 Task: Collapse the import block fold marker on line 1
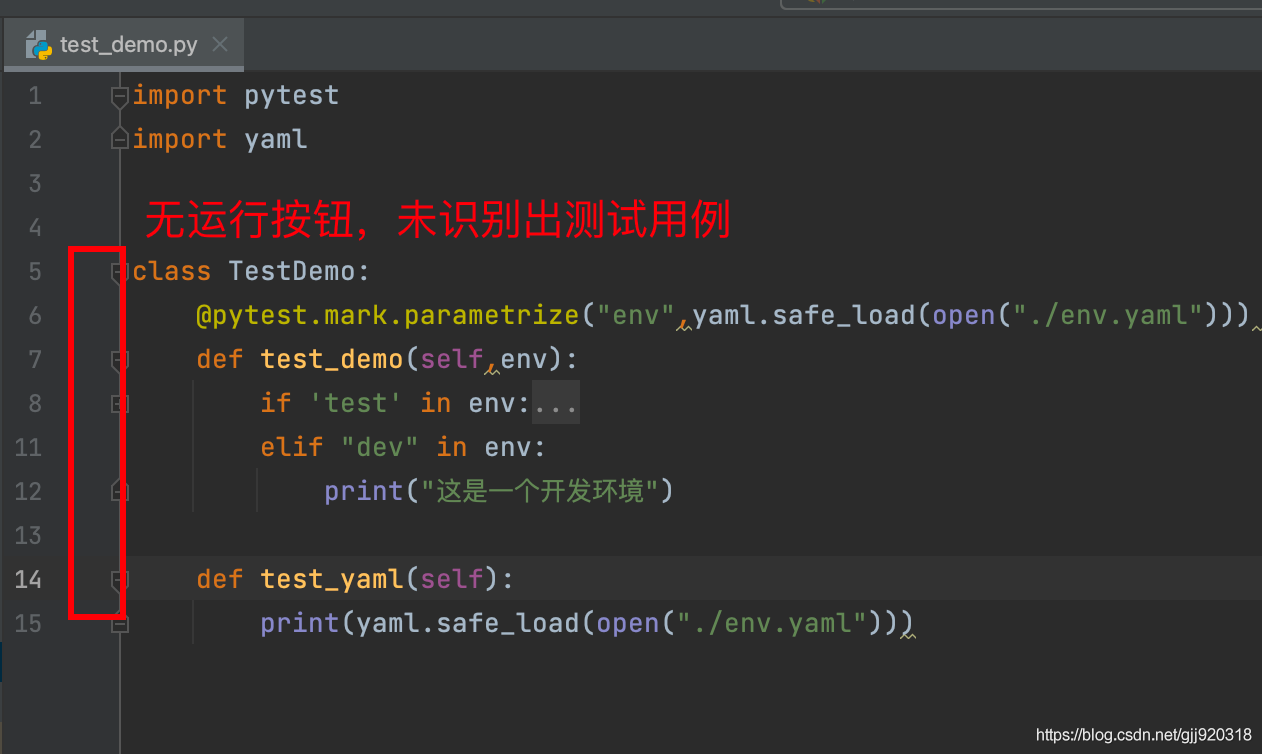point(120,96)
